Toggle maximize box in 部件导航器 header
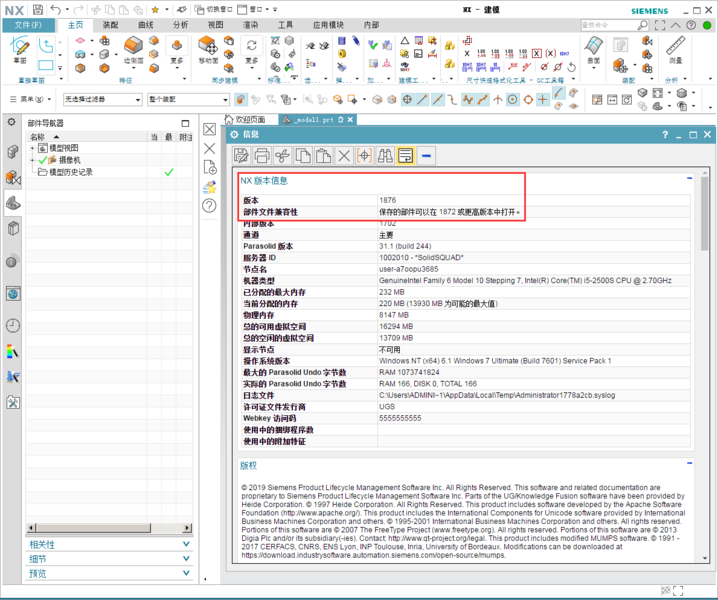The height and width of the screenshot is (600, 718). click(x=185, y=123)
